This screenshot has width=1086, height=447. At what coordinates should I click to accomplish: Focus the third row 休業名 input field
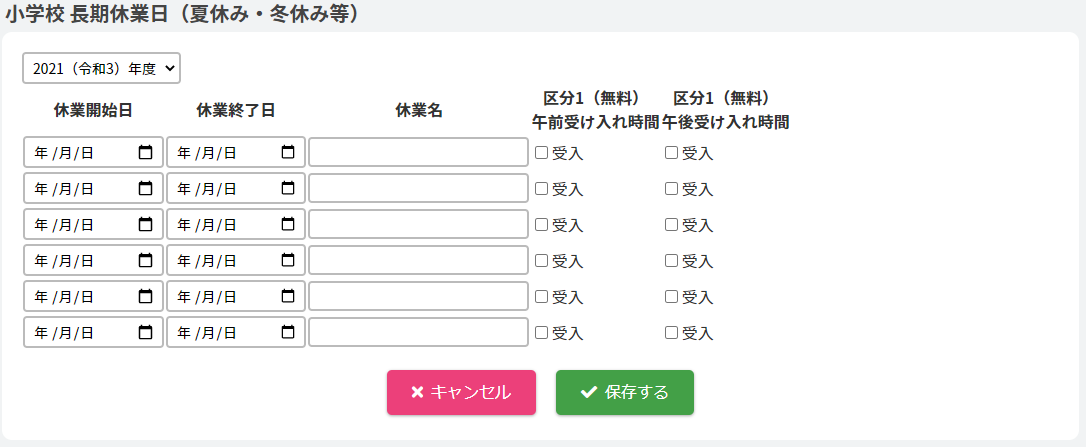418,224
